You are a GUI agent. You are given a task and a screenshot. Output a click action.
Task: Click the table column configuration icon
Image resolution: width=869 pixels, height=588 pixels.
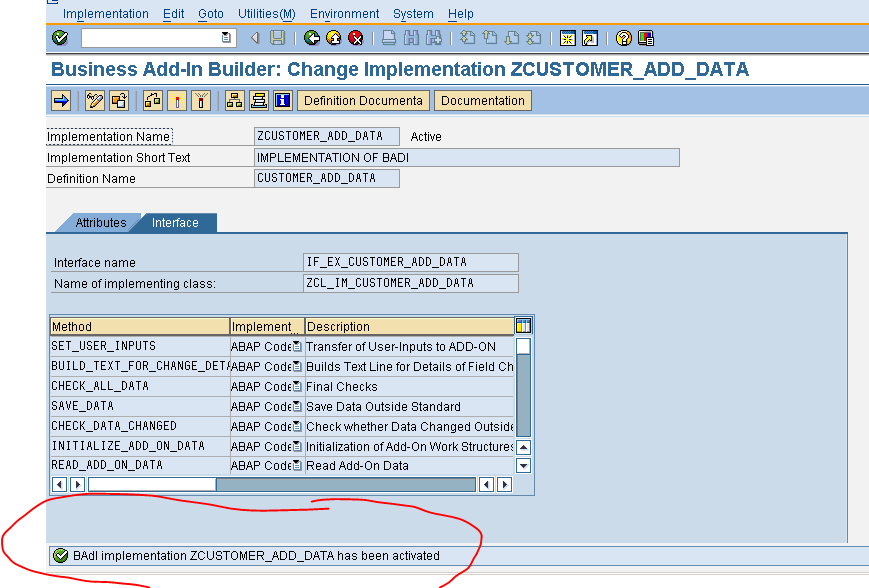click(524, 325)
